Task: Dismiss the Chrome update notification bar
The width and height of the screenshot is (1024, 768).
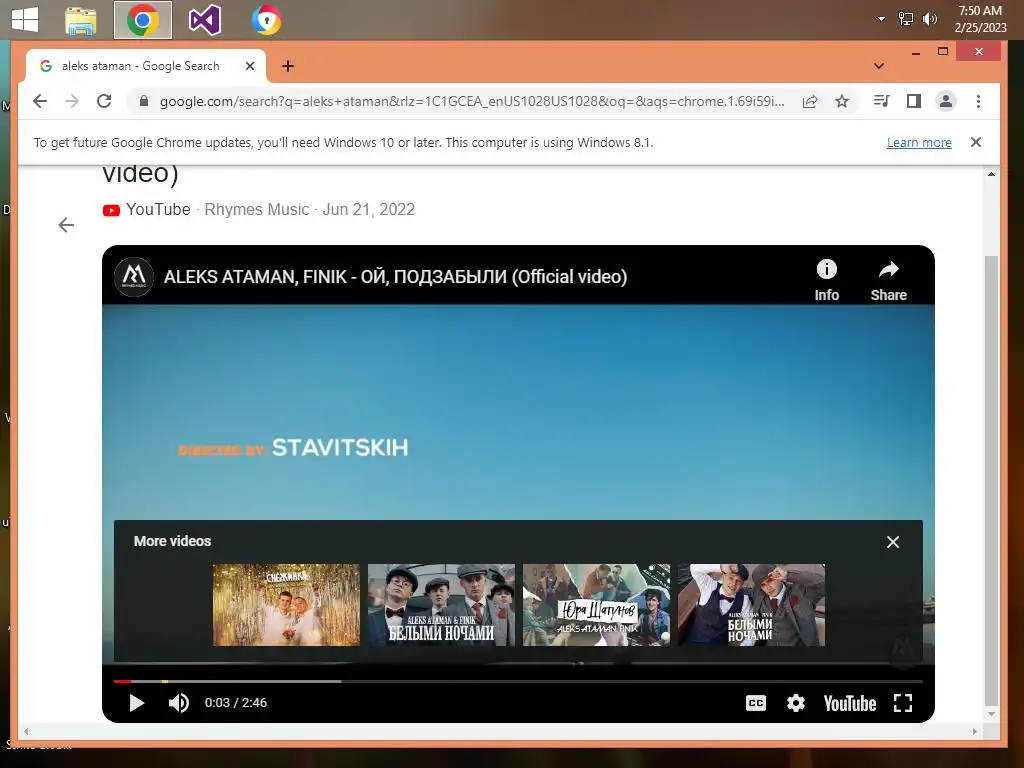Action: [976, 142]
